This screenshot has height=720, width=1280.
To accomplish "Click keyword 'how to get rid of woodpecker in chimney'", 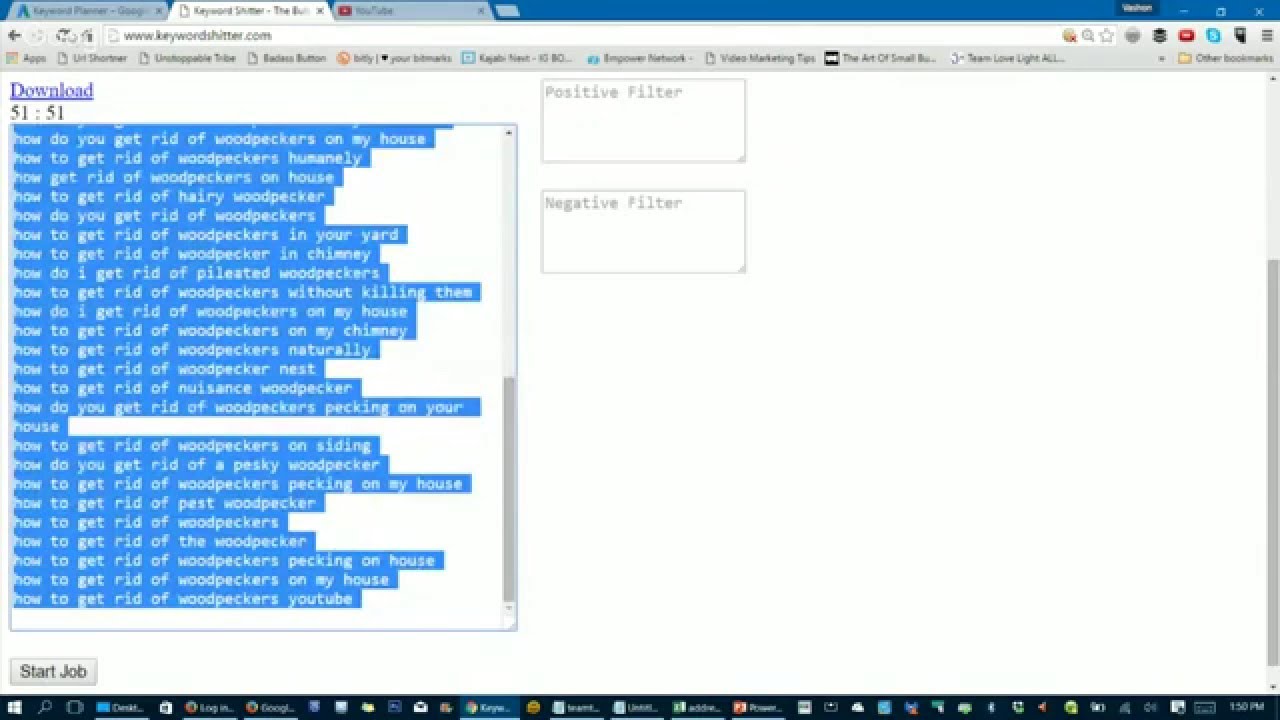I will pyautogui.click(x=192, y=254).
